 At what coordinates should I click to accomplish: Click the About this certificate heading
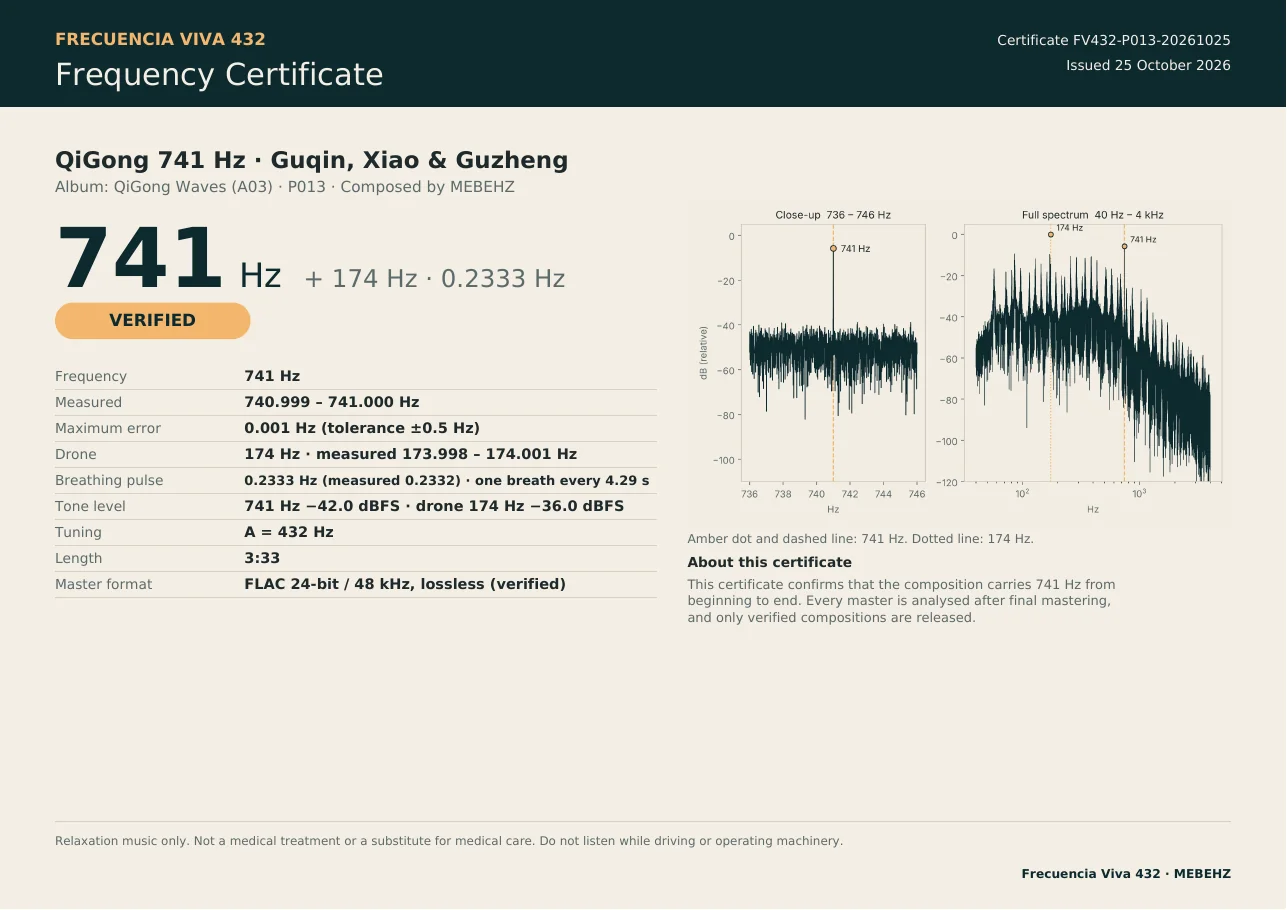(x=769, y=562)
